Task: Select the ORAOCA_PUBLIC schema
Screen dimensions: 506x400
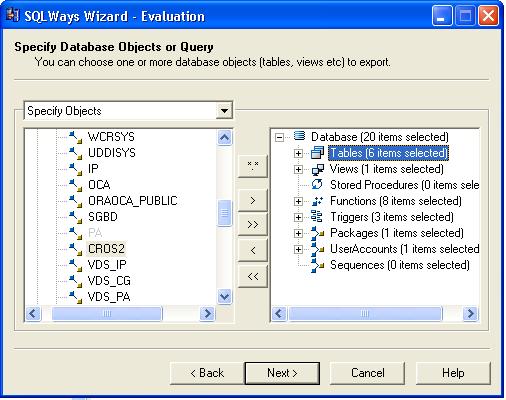Action: (x=133, y=201)
